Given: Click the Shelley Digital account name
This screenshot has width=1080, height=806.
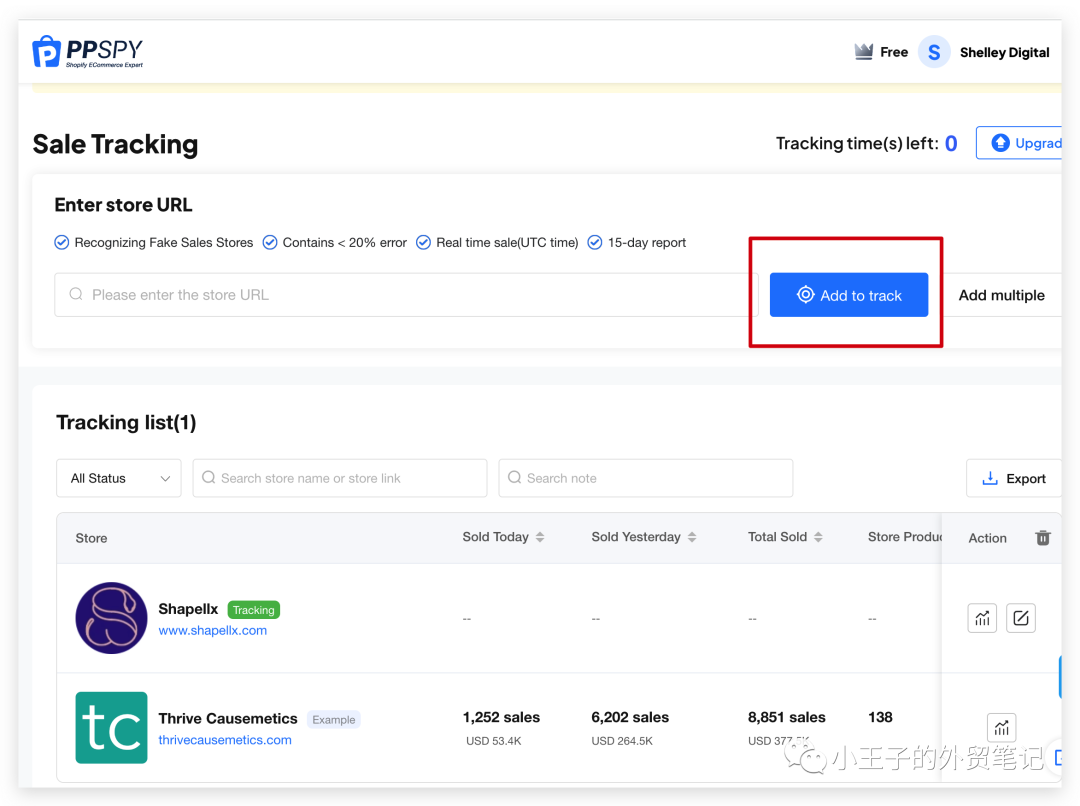Looking at the screenshot, I should 1004,52.
